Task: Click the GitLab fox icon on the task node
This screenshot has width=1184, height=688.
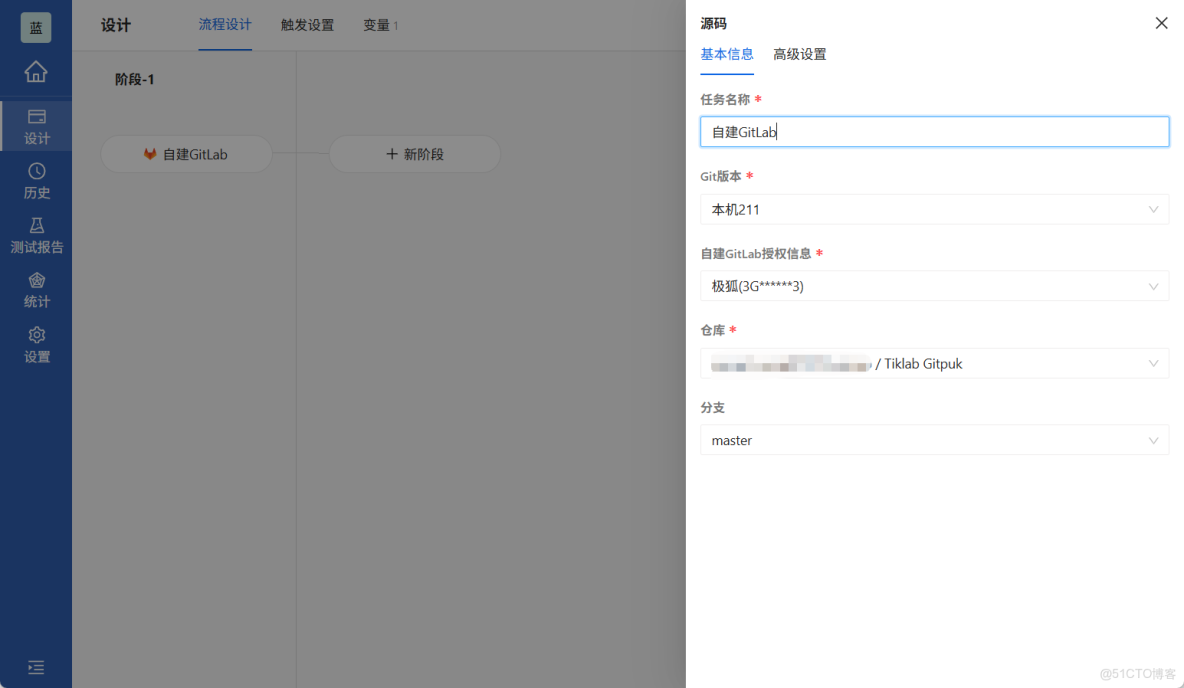Action: pos(149,153)
